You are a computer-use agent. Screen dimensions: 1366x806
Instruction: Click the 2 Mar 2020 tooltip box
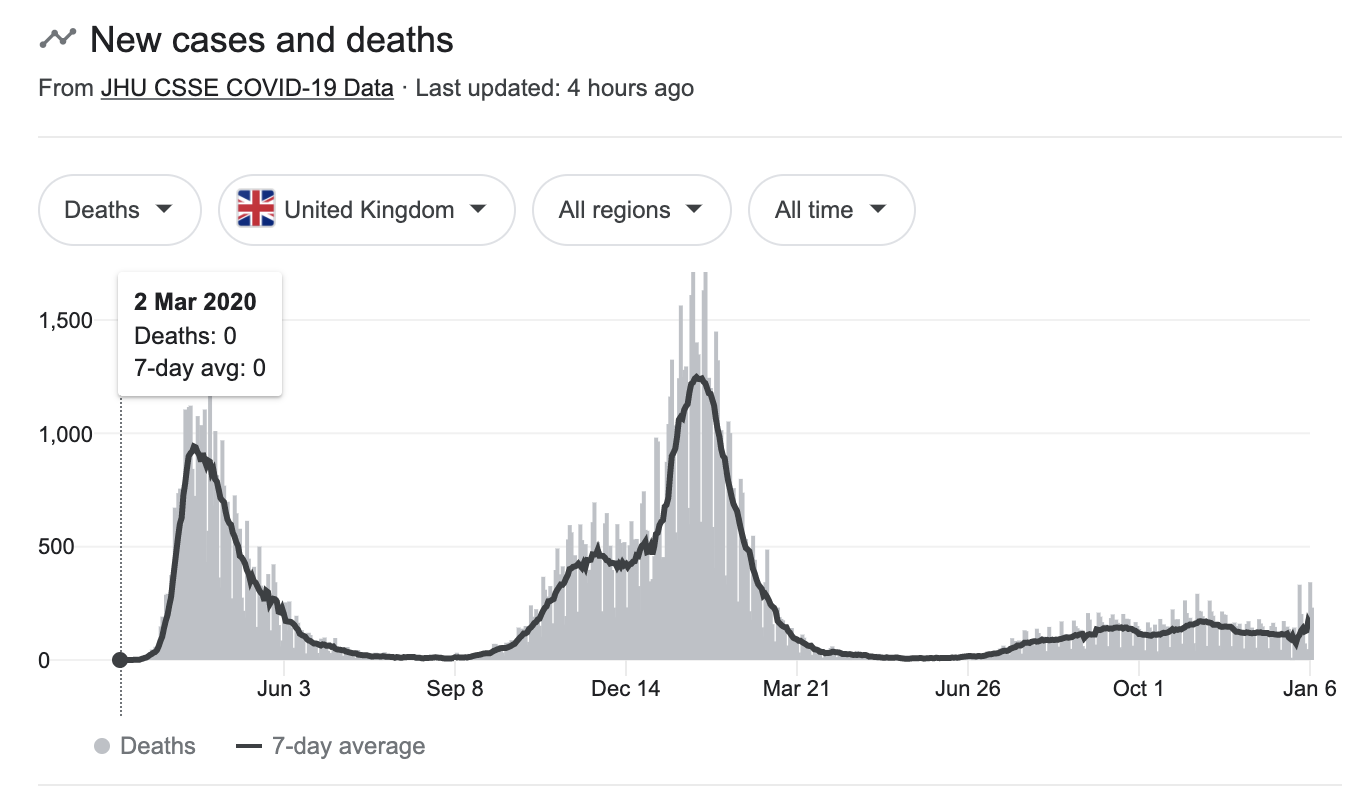pos(200,334)
